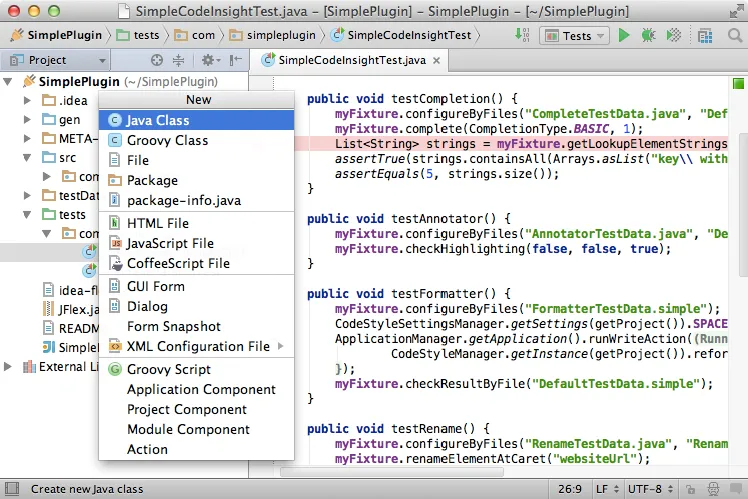Select GUI Form in New menu
This screenshot has height=499, width=748.
(196, 286)
